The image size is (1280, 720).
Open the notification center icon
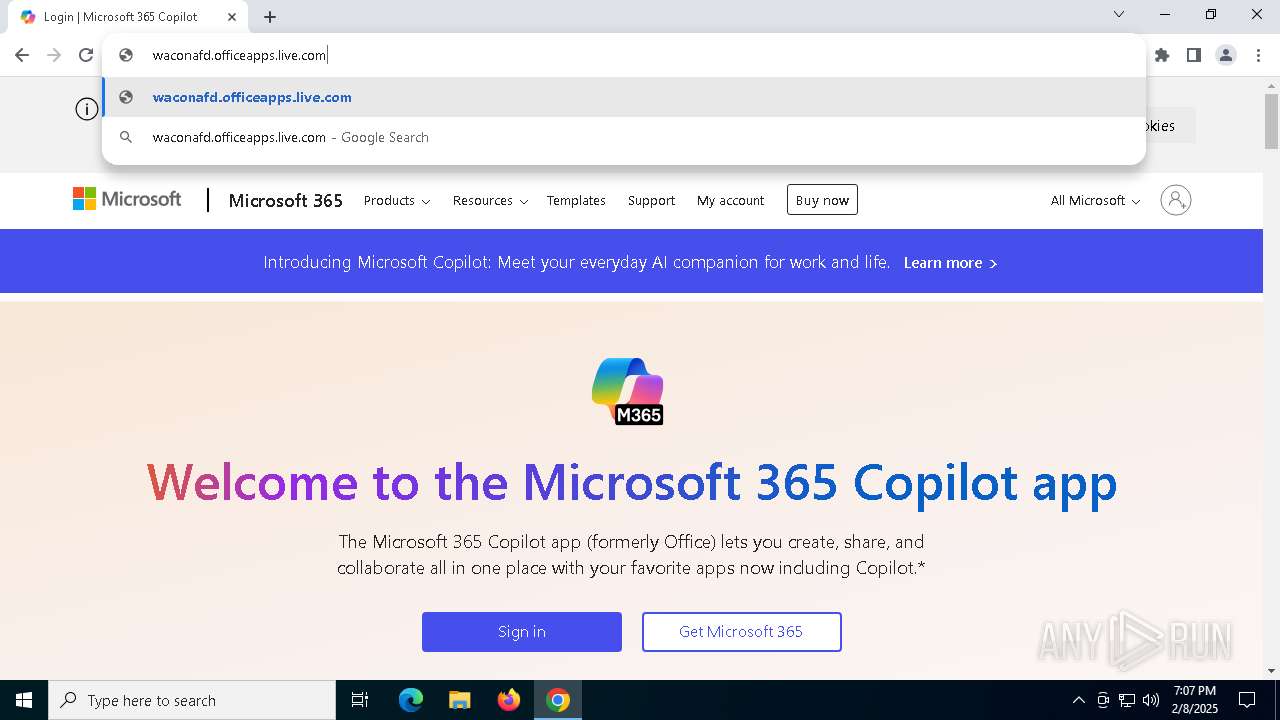(1247, 700)
